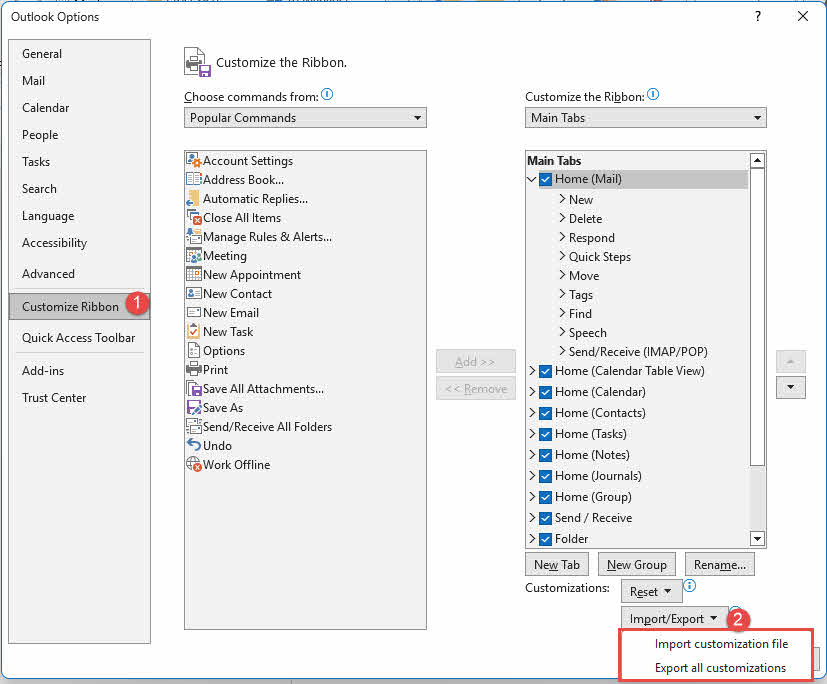Choose the Save As command icon
Screen dimensions: 827x684
click(196, 407)
